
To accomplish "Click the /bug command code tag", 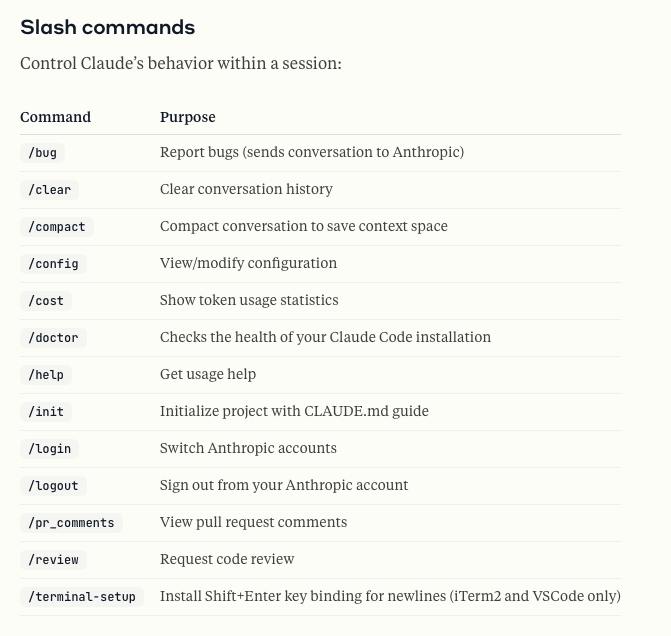I will (x=42, y=153).
